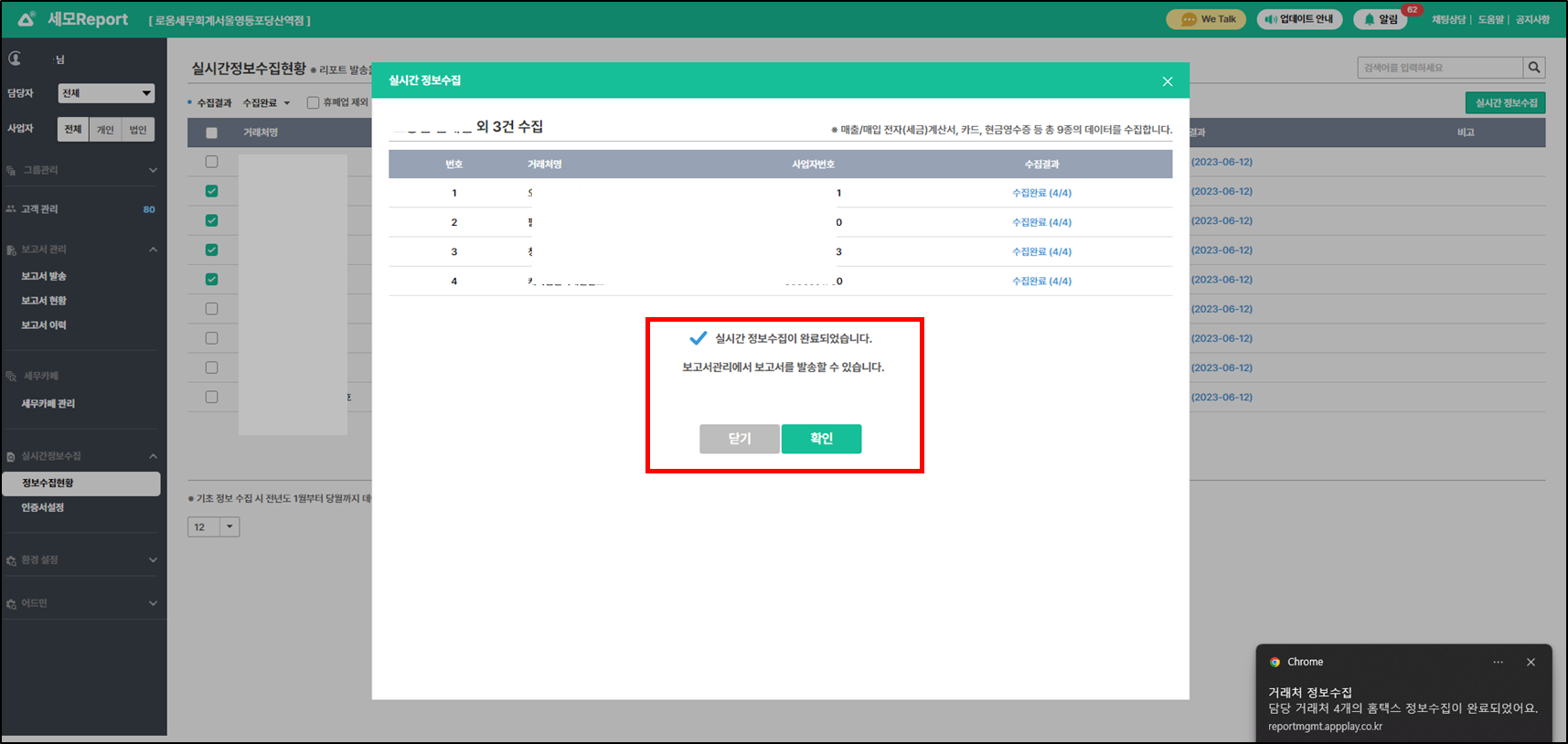Click the 업데이트 안내 speaker button
This screenshot has height=744, width=1568.
(1299, 19)
